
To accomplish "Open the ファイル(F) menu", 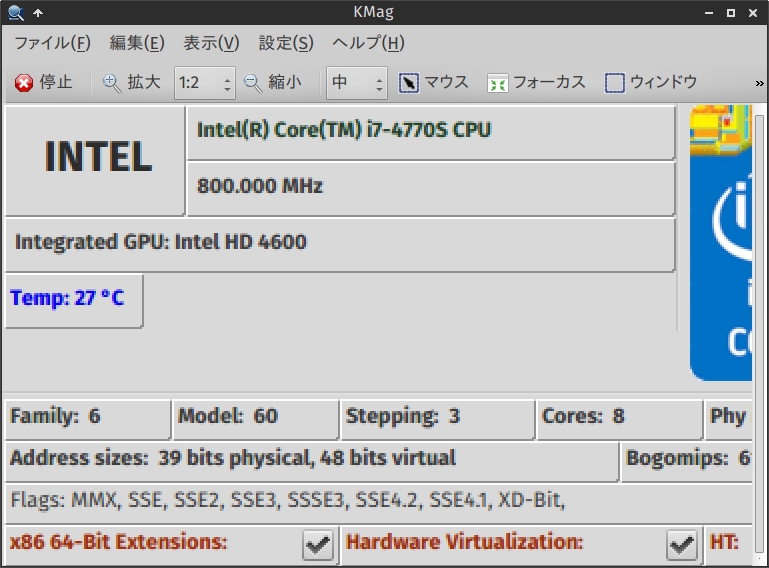I will (52, 43).
